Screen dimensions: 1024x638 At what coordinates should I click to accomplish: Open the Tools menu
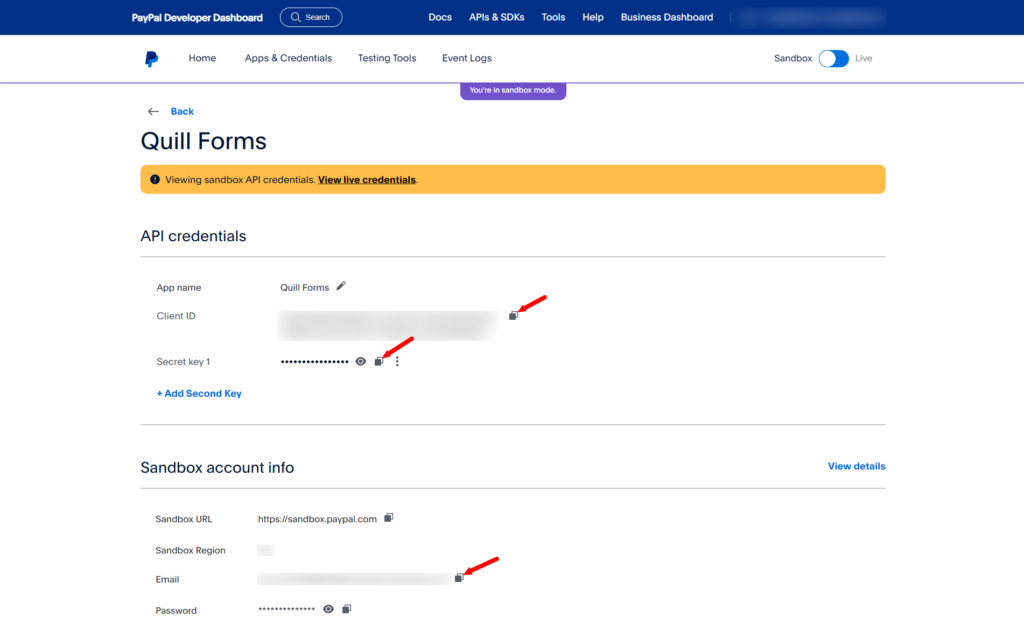553,18
